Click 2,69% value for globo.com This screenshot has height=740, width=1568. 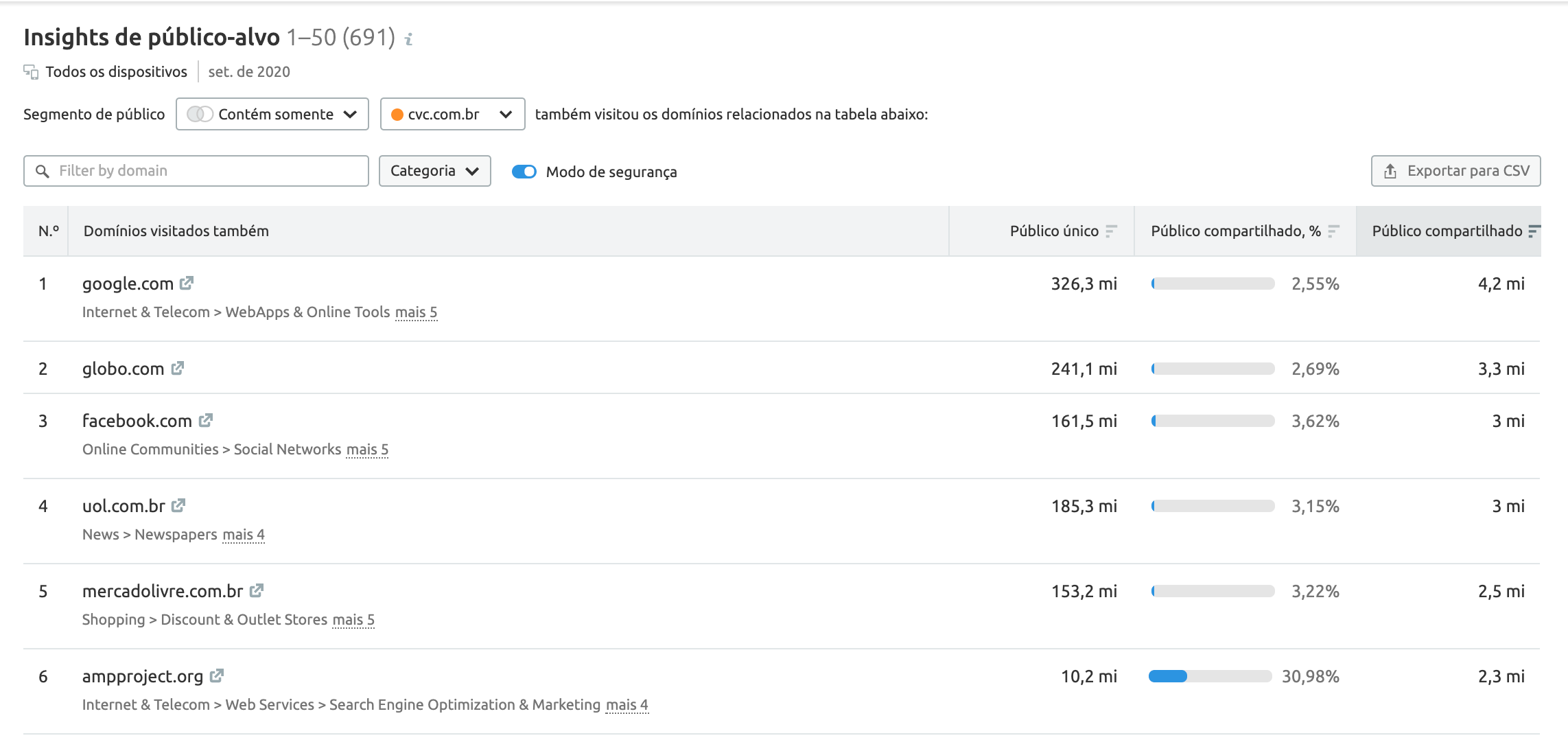coord(1315,369)
